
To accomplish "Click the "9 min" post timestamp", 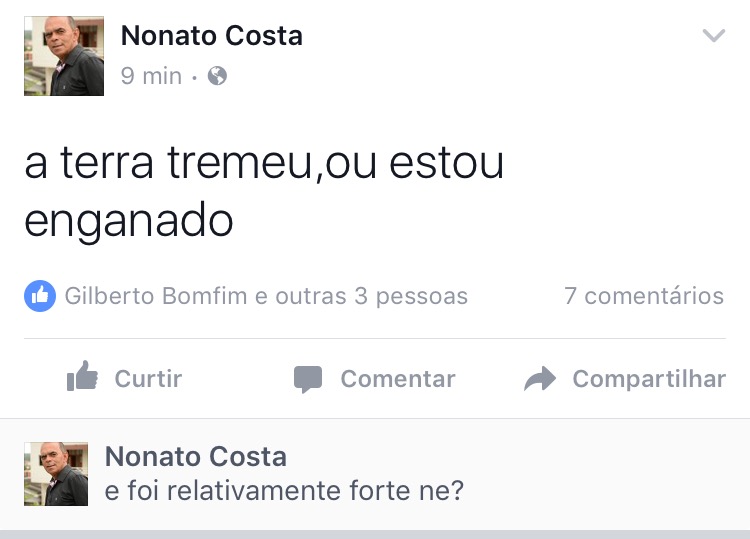I will pos(151,76).
